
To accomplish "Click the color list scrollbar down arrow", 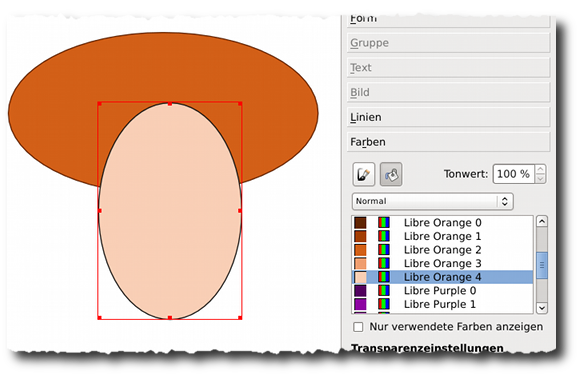I will 542,307.
